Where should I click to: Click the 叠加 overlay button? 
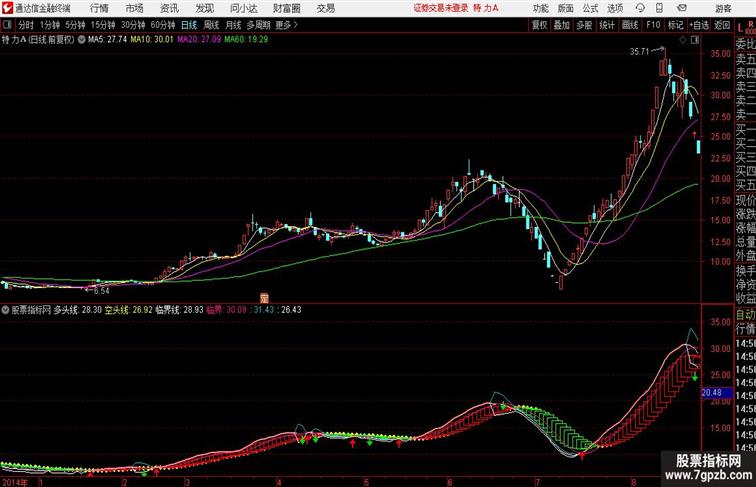click(x=562, y=25)
